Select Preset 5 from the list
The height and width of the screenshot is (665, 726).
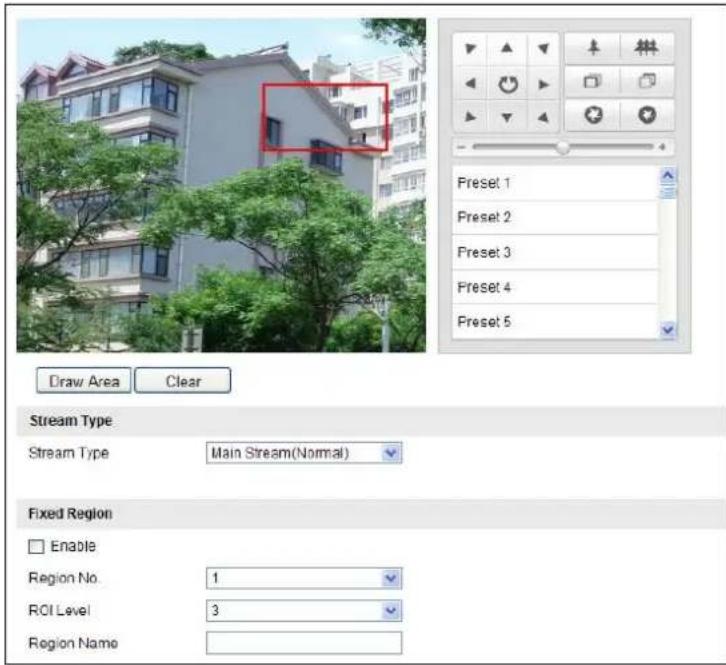(554, 322)
